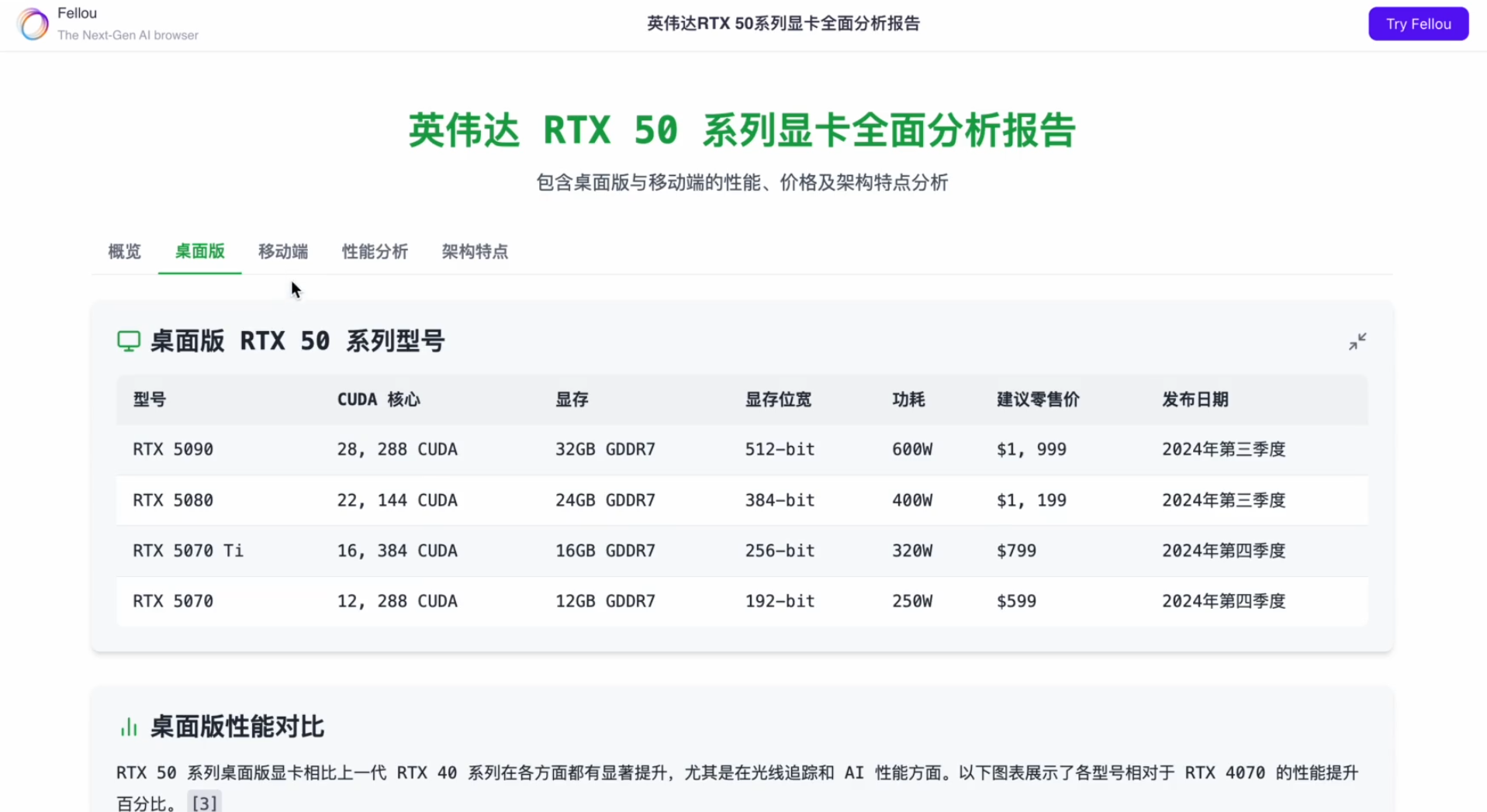1487x812 pixels.
Task: Click the 512-bit bus width cell
Action: (780, 450)
